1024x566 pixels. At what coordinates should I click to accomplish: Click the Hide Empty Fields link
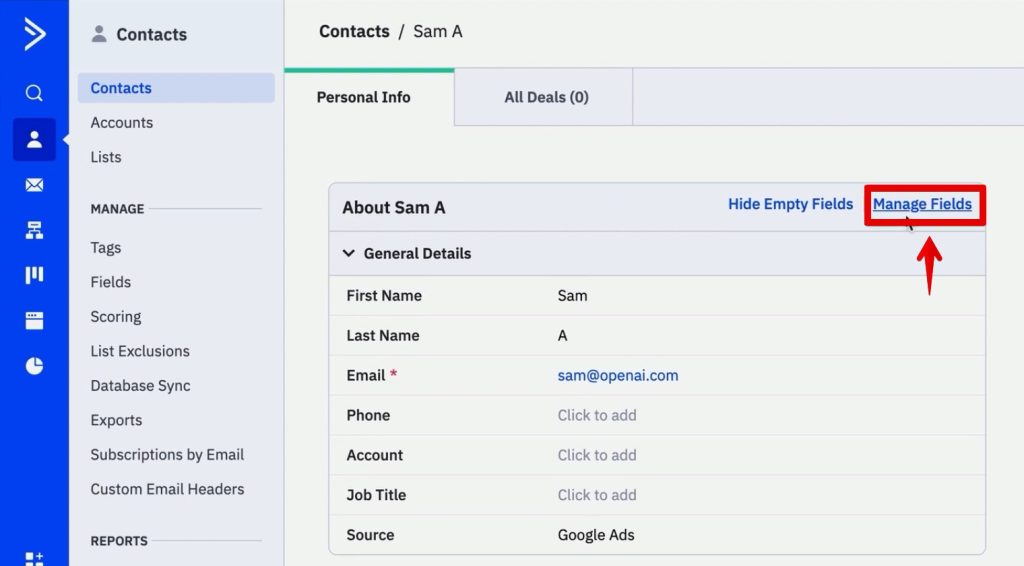[x=790, y=204]
